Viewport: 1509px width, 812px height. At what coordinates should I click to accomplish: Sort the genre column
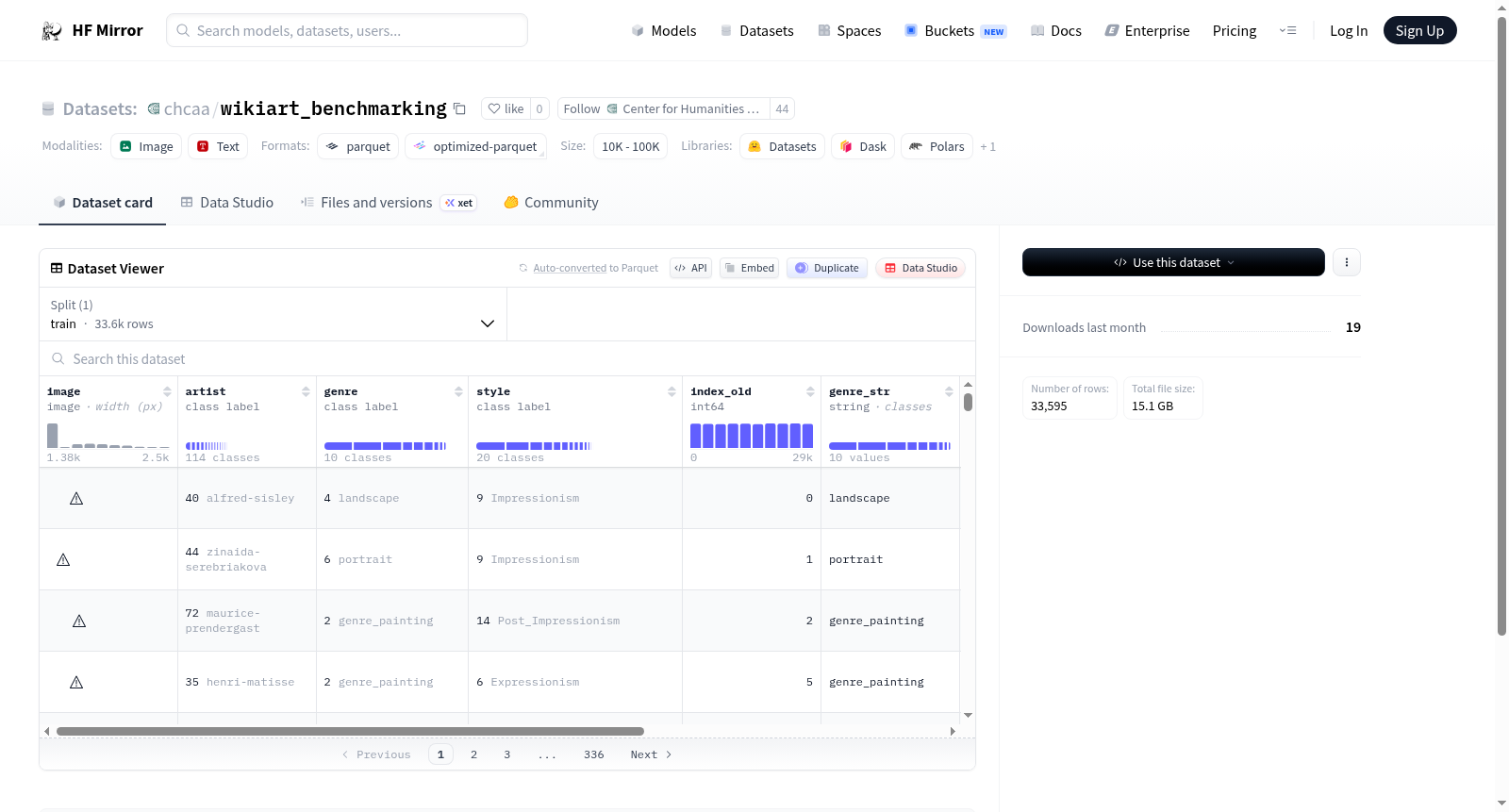(x=458, y=391)
